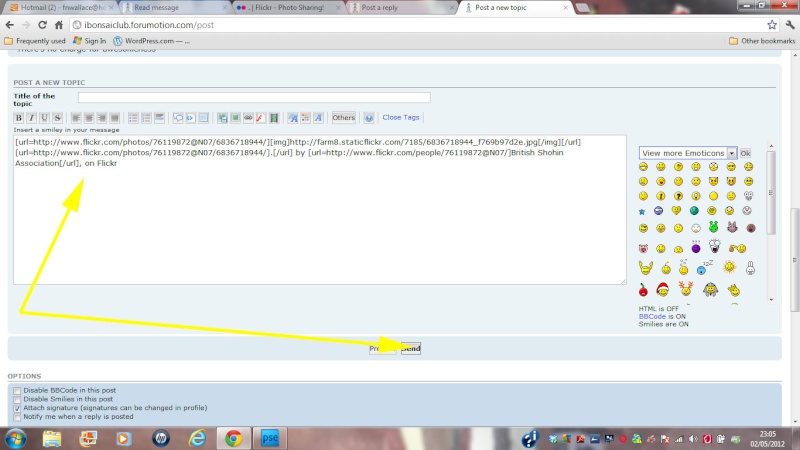Insert a numbered list

pos(146,118)
